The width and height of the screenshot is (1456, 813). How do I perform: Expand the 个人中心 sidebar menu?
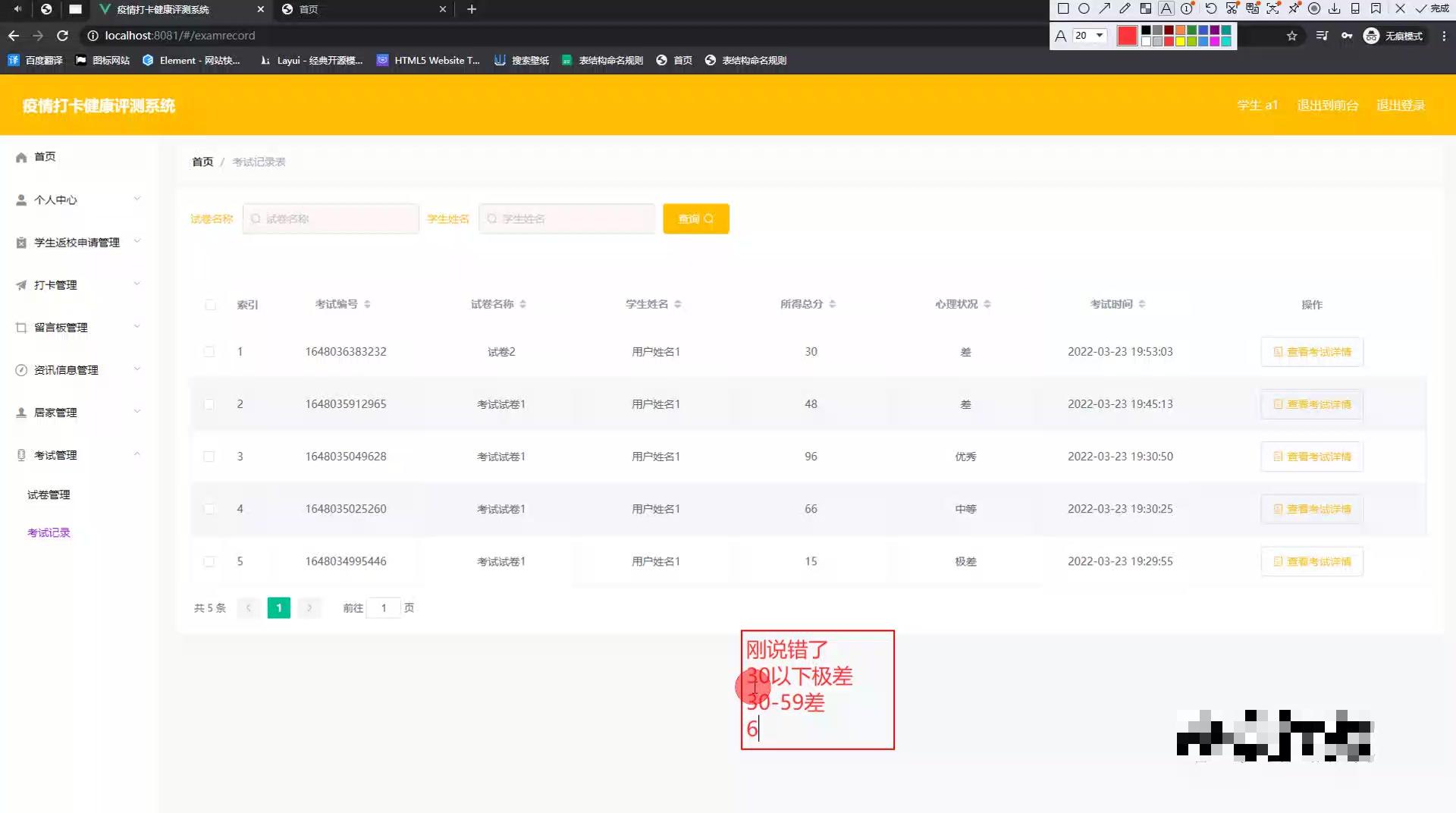pos(79,199)
